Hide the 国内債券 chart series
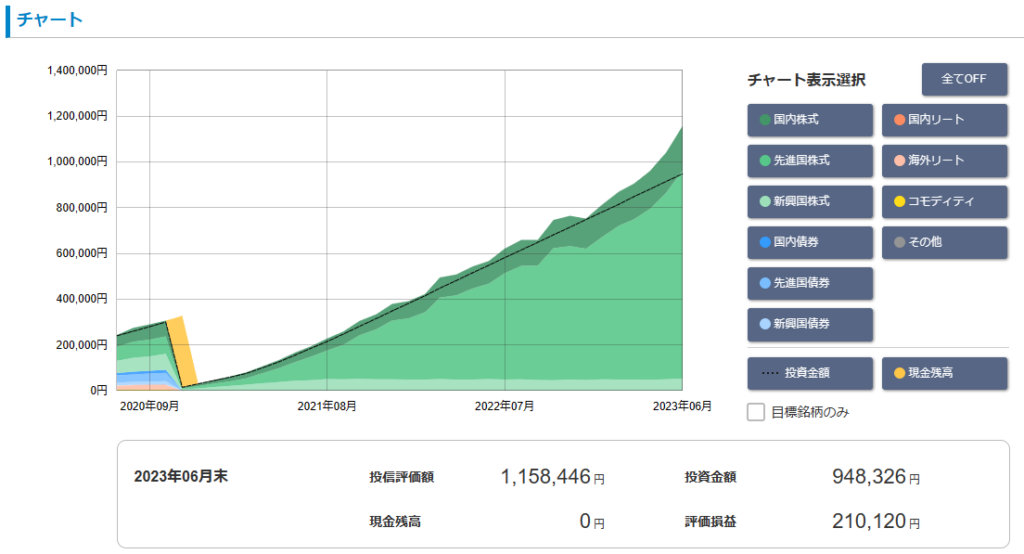The height and width of the screenshot is (554, 1024). tap(810, 242)
